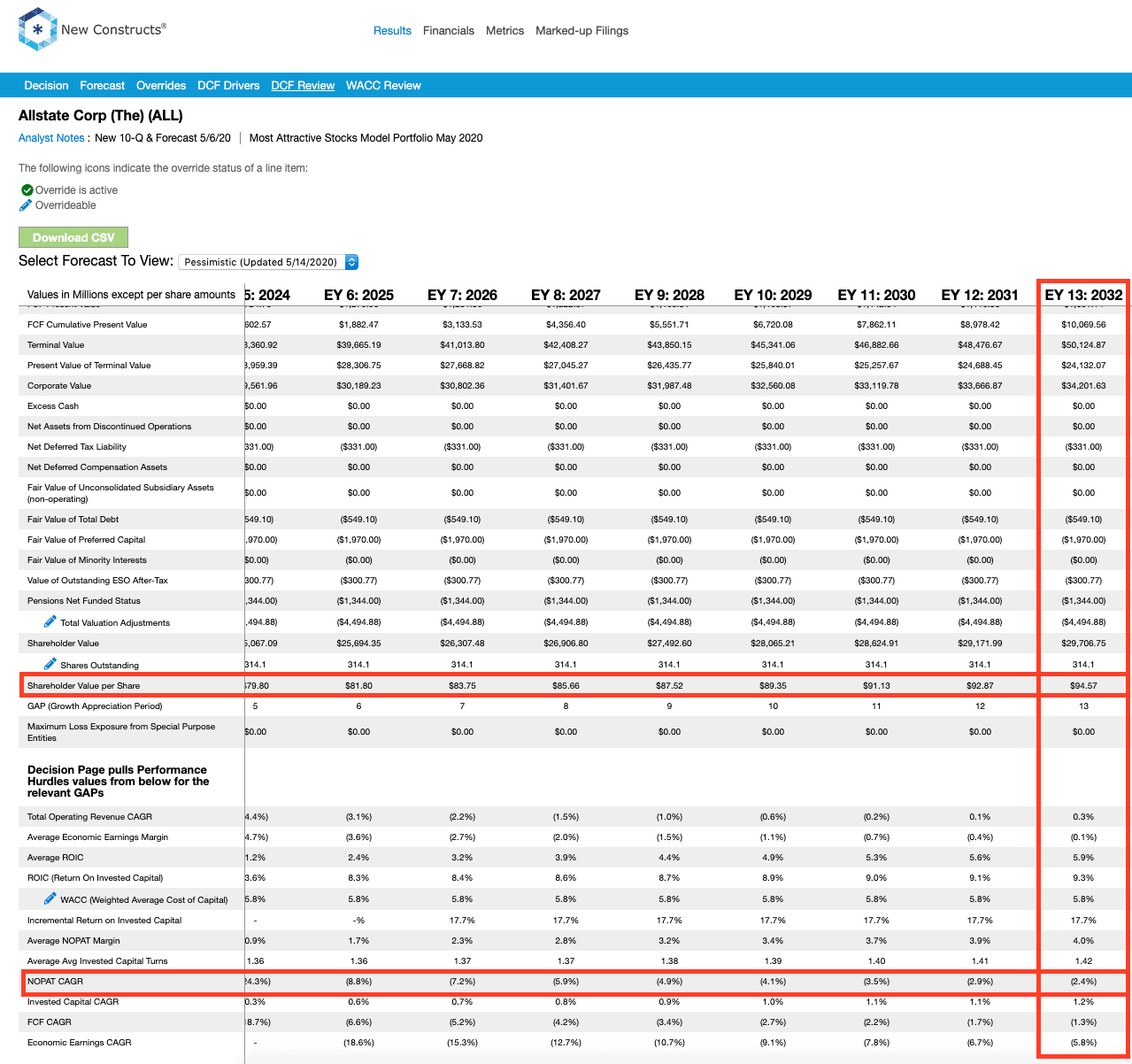
Task: Open the Financials top navigation item
Action: pos(449,31)
